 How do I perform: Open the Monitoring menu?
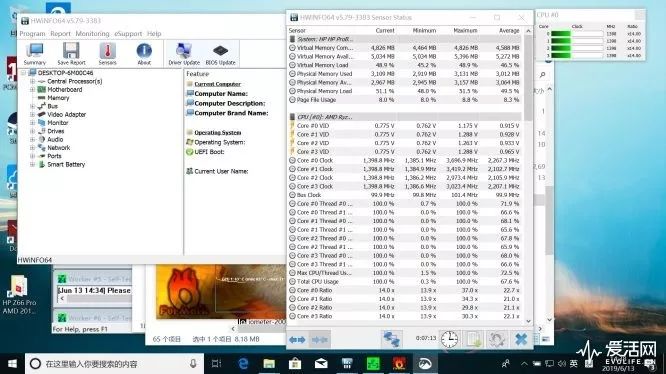click(92, 34)
